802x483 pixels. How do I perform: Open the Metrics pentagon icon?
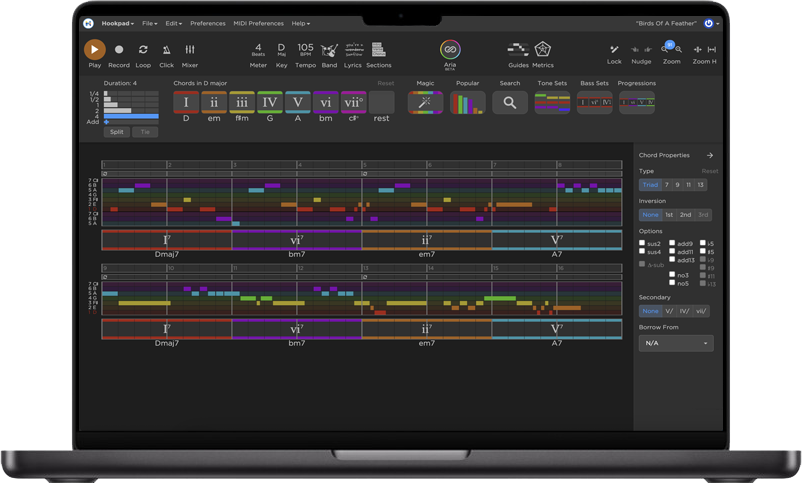click(543, 50)
